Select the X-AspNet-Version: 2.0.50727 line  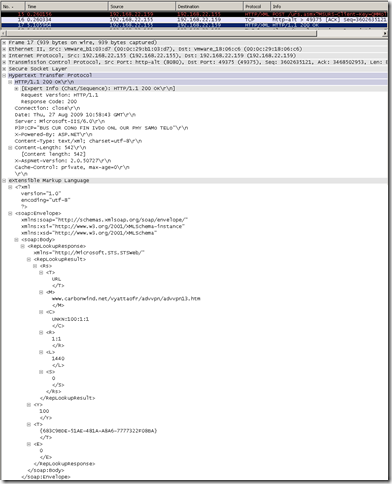coord(63,161)
